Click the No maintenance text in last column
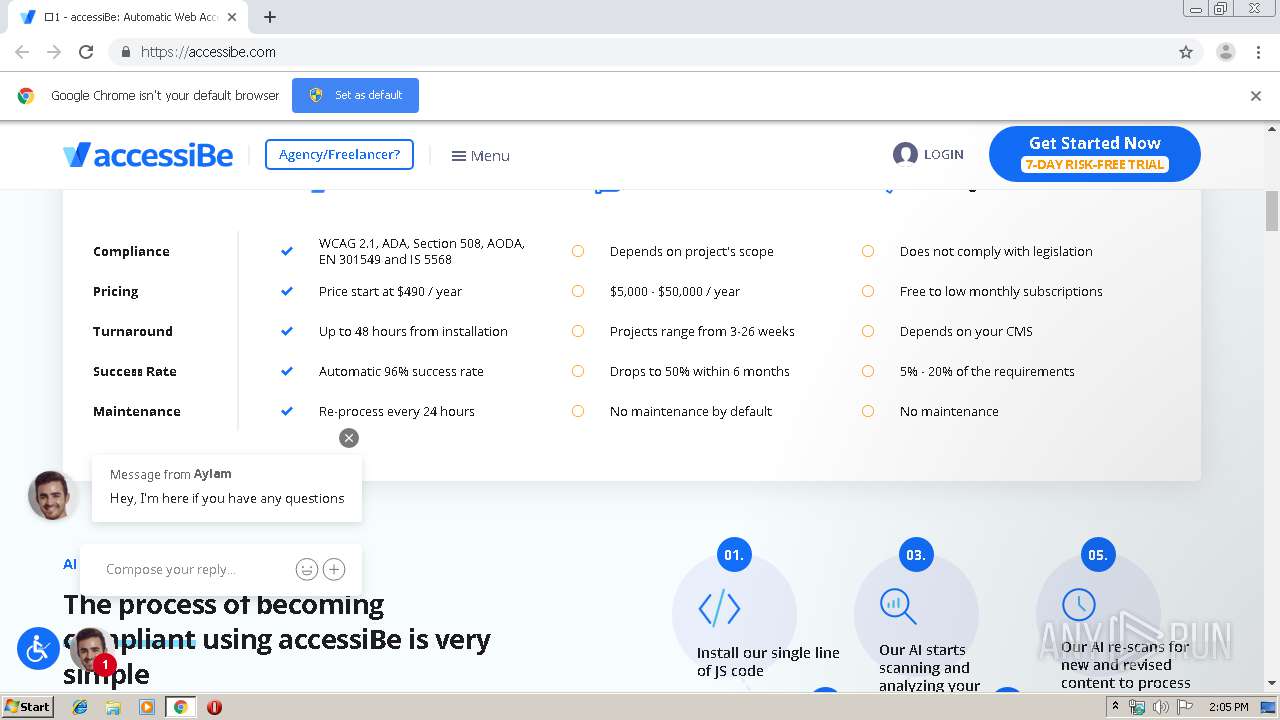Image resolution: width=1280 pixels, height=720 pixels. point(949,411)
